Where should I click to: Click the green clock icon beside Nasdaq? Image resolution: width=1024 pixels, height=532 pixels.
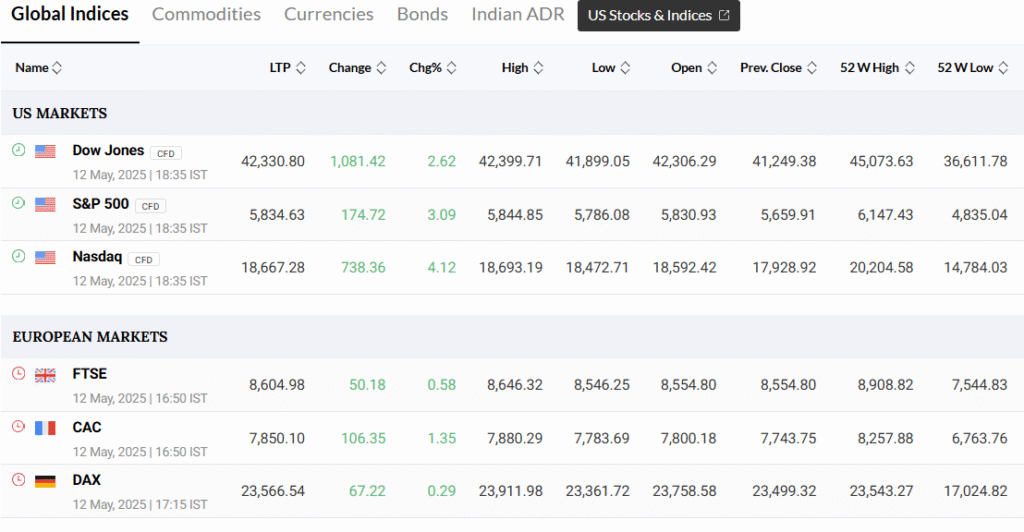pos(18,256)
